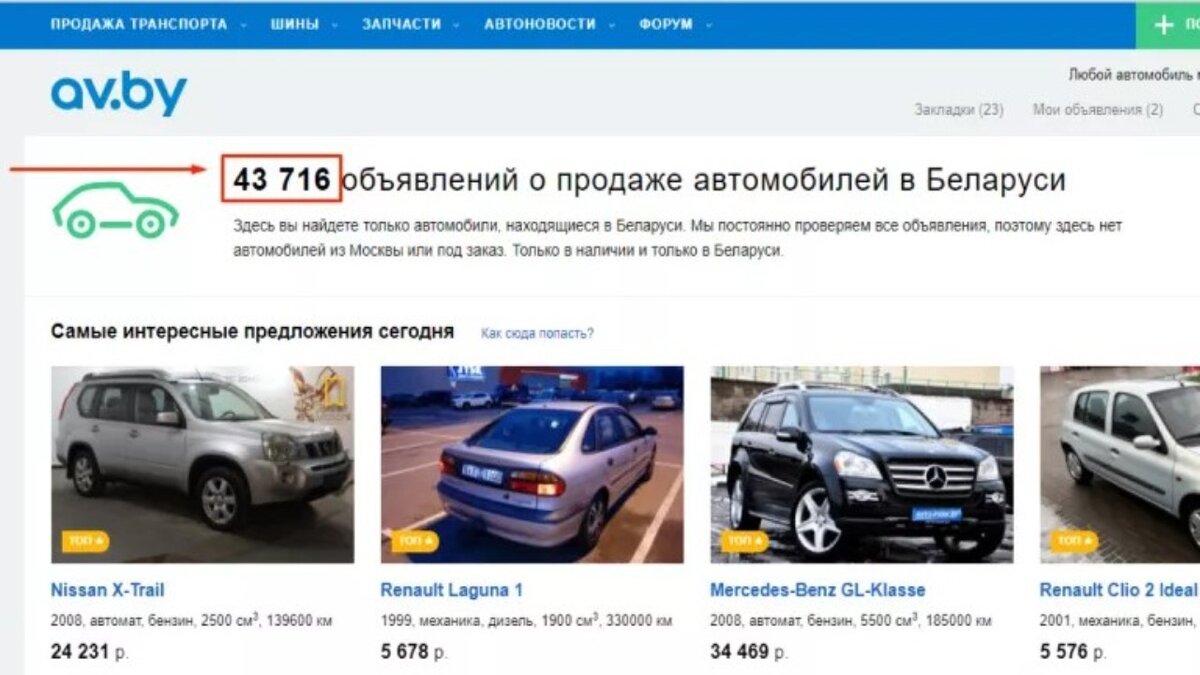Viewport: 1200px width, 675px height.
Task: Click the green plus add-listing button
Action: [1168, 25]
